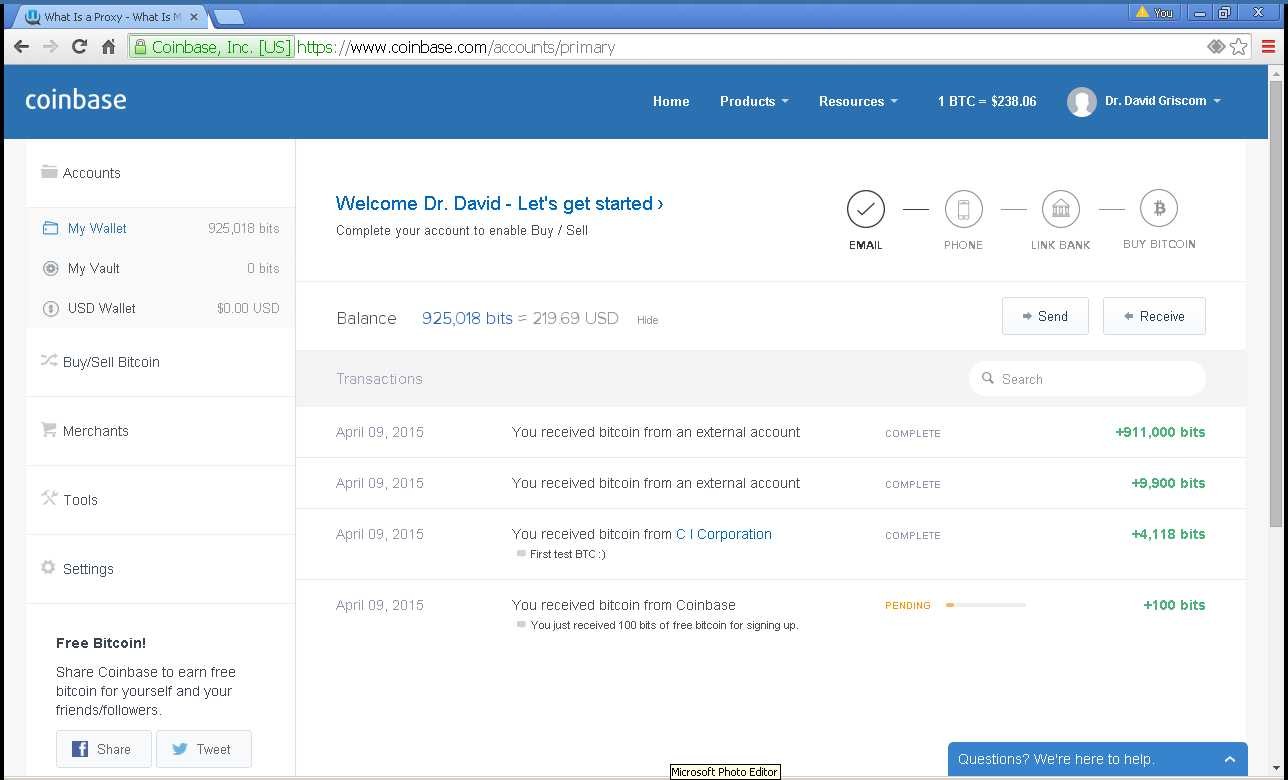Click the user avatar icon
1288x780 pixels.
1081,101
